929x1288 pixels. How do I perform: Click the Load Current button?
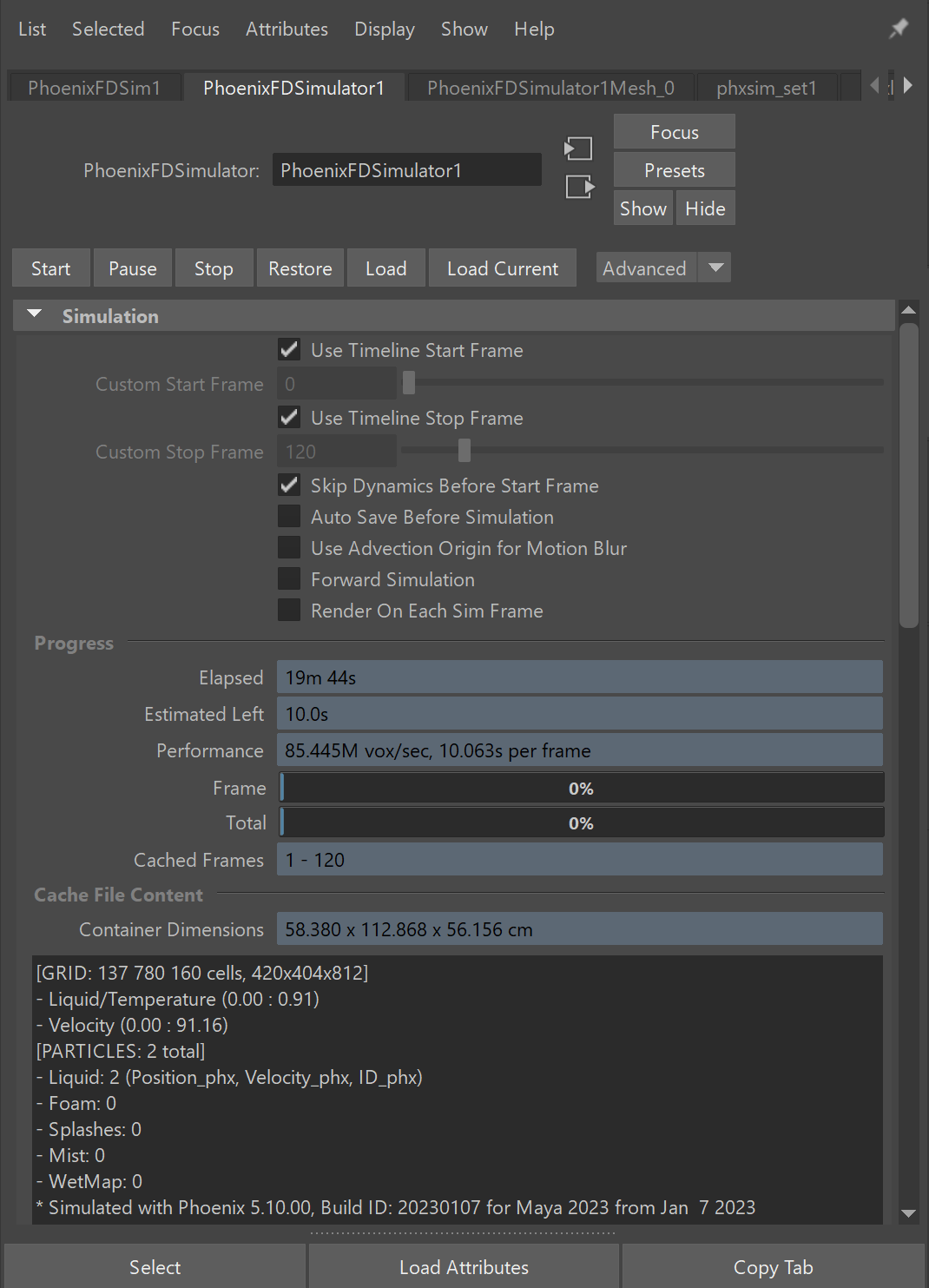[x=503, y=268]
